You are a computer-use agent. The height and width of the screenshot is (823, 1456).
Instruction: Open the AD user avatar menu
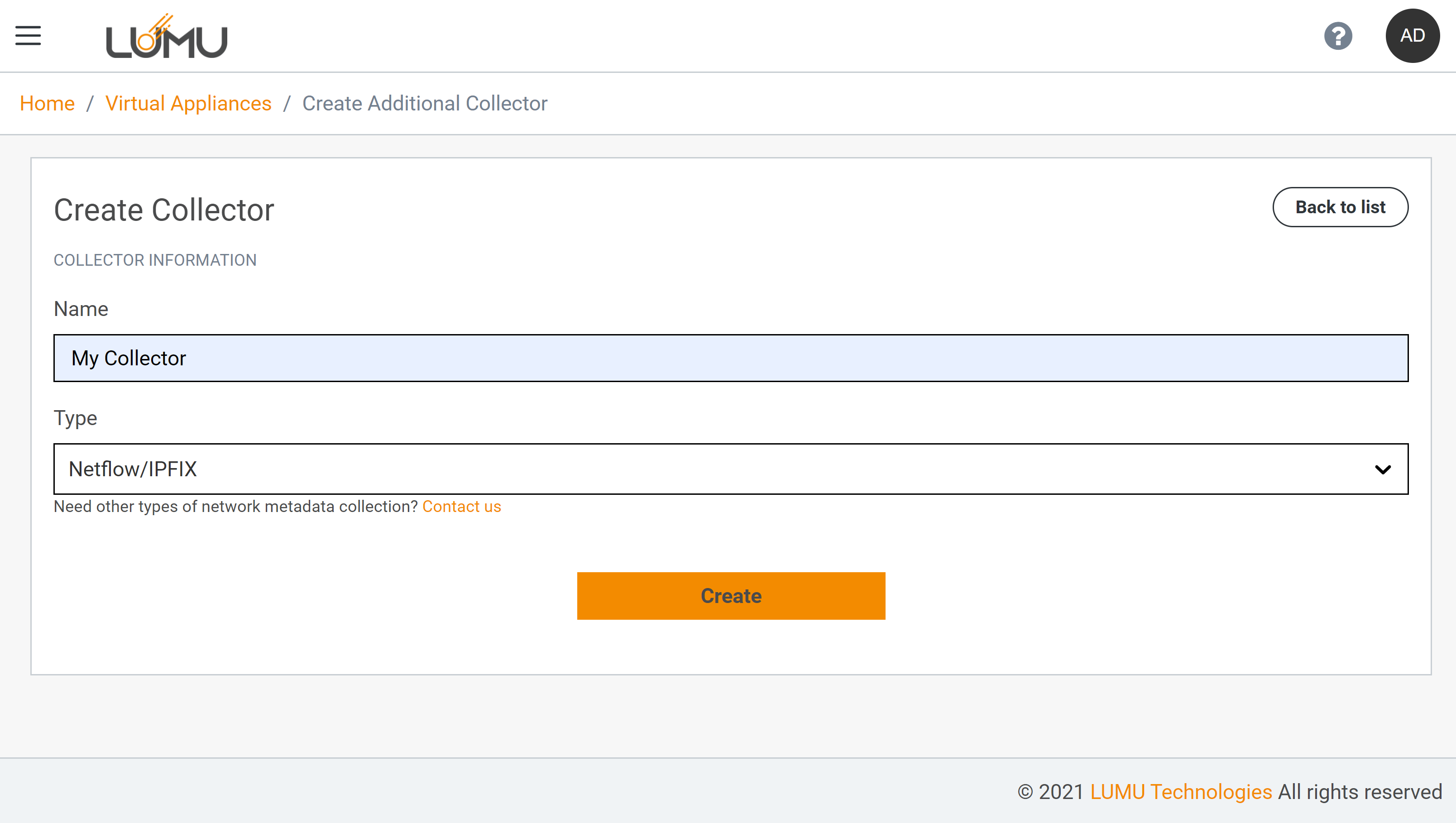click(x=1411, y=36)
